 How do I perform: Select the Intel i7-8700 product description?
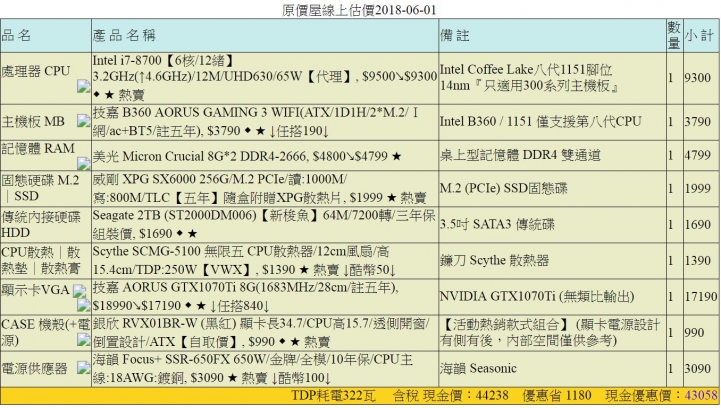265,77
